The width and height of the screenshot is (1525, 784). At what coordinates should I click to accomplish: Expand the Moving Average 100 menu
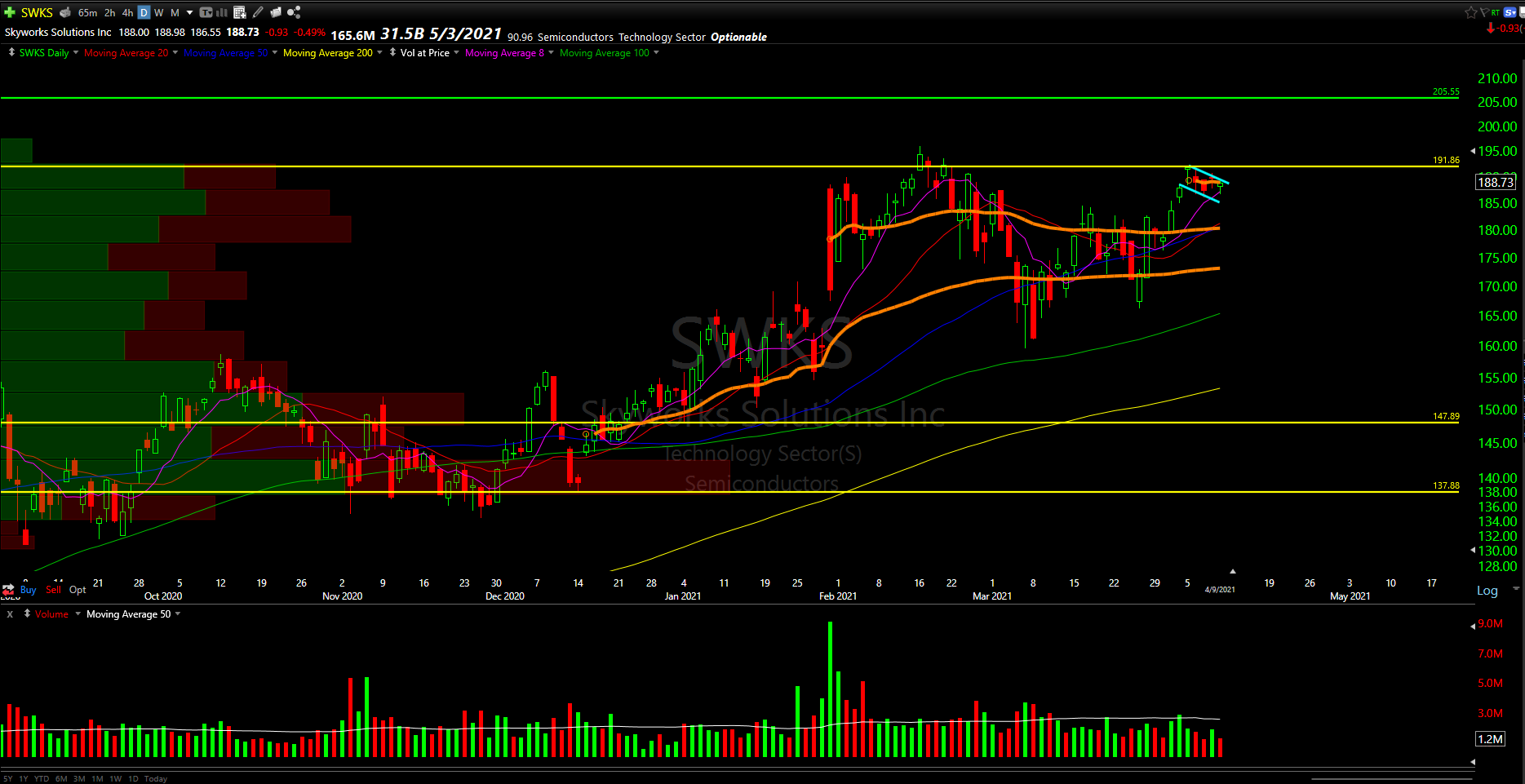[x=656, y=52]
